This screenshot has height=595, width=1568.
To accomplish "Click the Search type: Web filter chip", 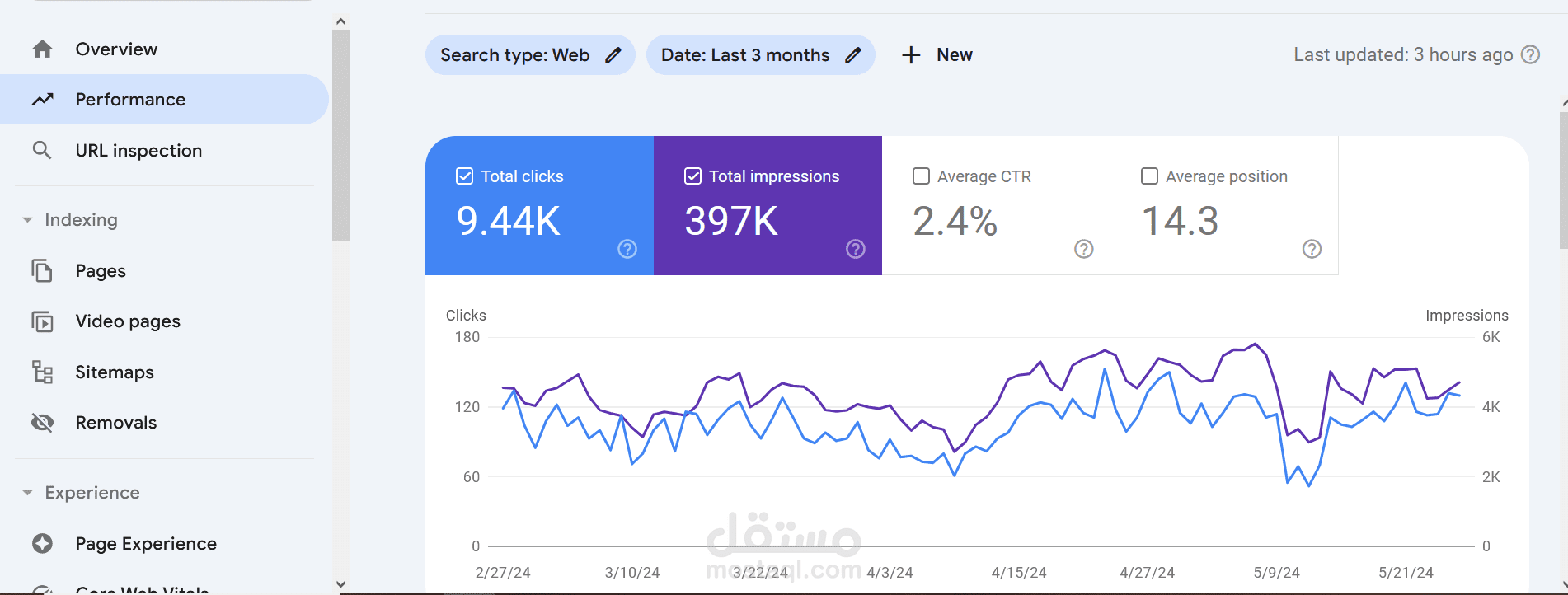I will click(530, 55).
